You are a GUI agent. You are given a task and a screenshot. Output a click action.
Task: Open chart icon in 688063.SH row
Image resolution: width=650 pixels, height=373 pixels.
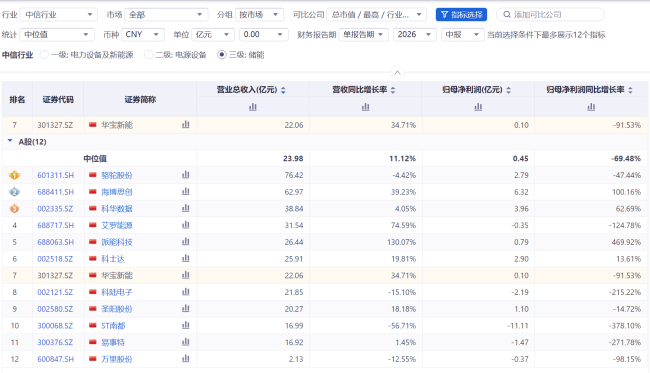click(x=186, y=242)
